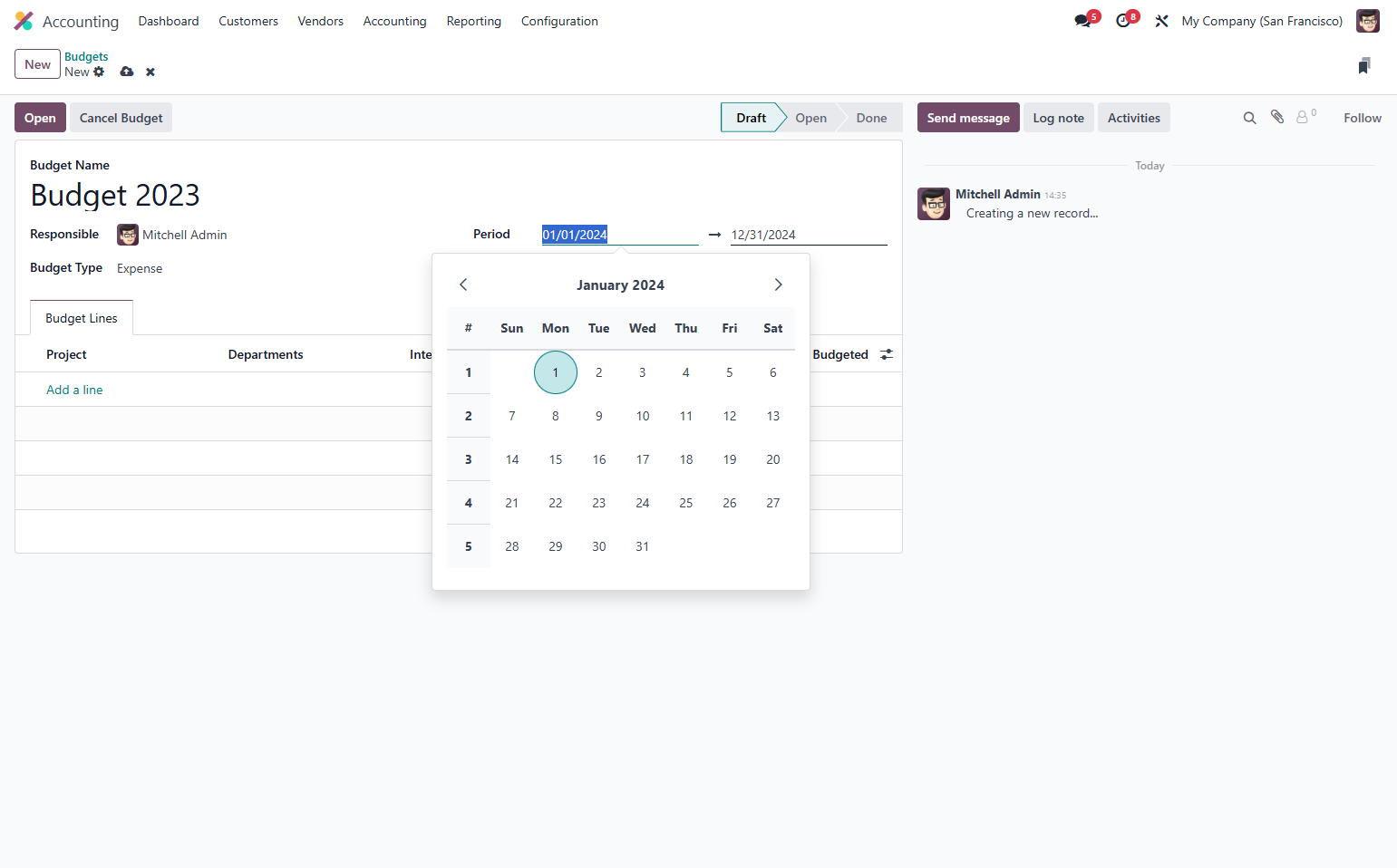
Task: Open the conversations chat icon
Action: tap(1082, 21)
